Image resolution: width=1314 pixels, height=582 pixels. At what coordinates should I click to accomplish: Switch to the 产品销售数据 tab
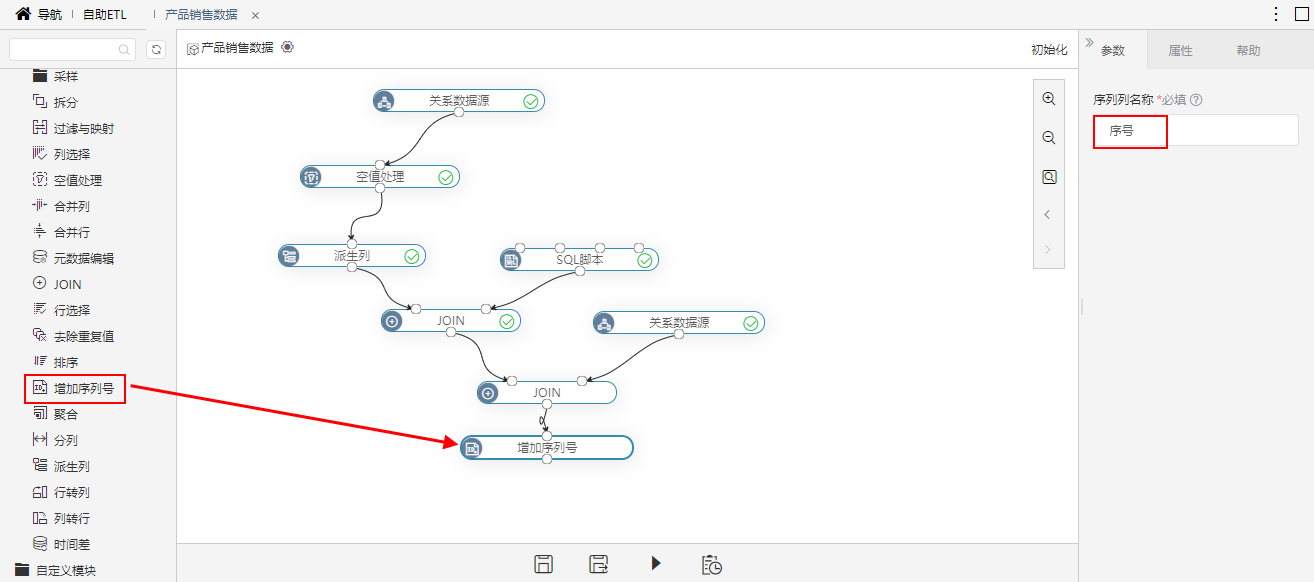coord(201,15)
